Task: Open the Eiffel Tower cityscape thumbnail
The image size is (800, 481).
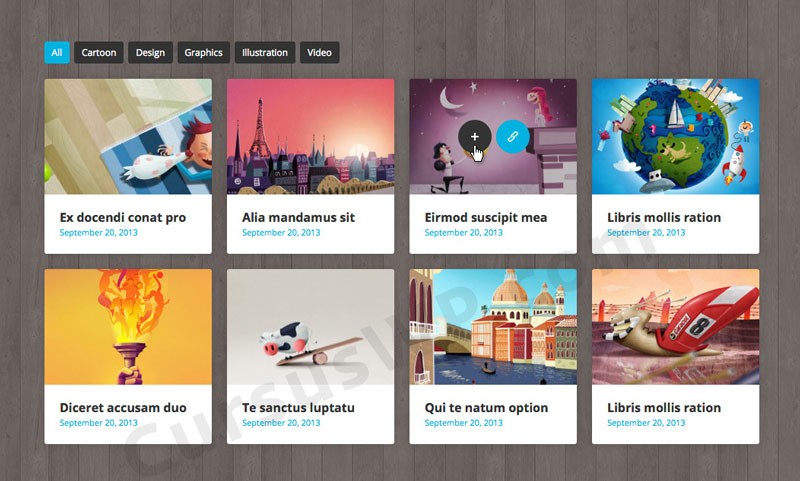Action: tap(310, 136)
